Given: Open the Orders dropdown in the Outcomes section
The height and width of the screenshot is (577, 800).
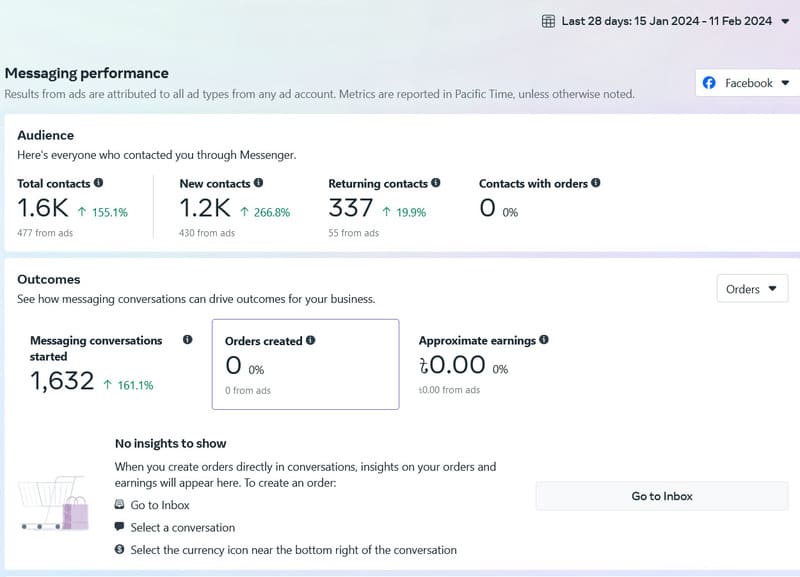Looking at the screenshot, I should coord(752,288).
